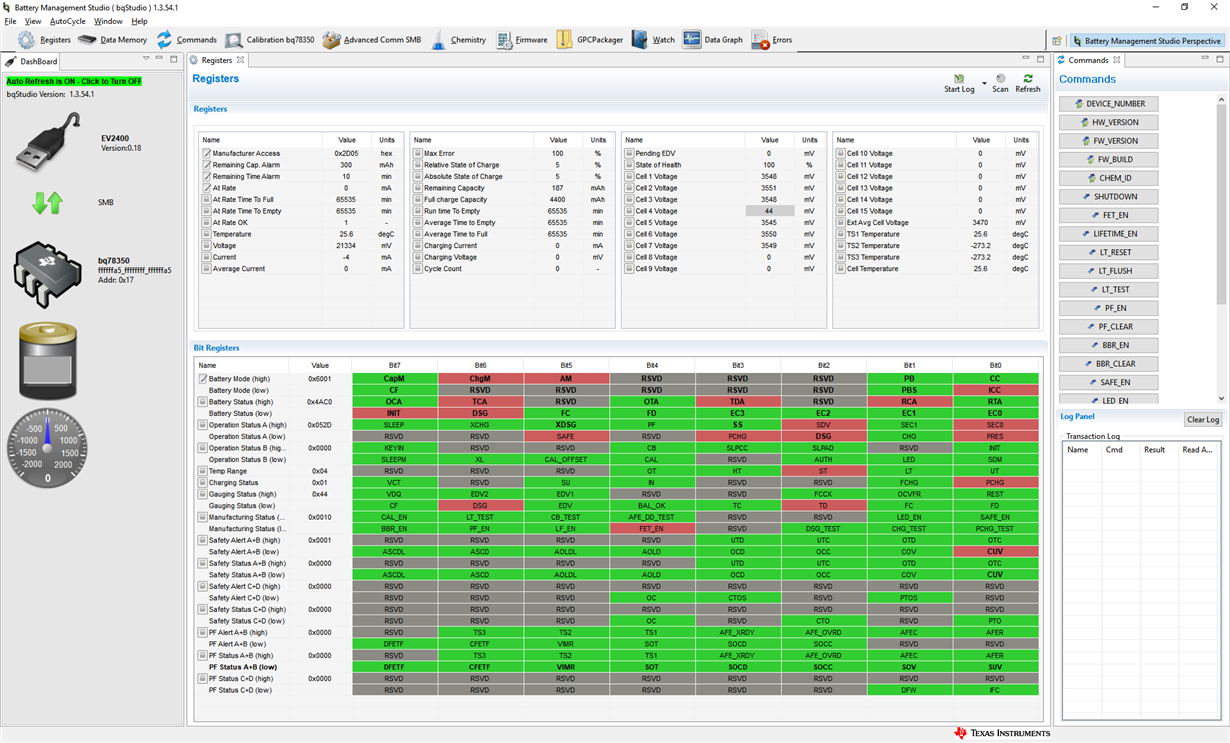
Task: Click the red FET_EN bit cell
Action: coord(651,529)
